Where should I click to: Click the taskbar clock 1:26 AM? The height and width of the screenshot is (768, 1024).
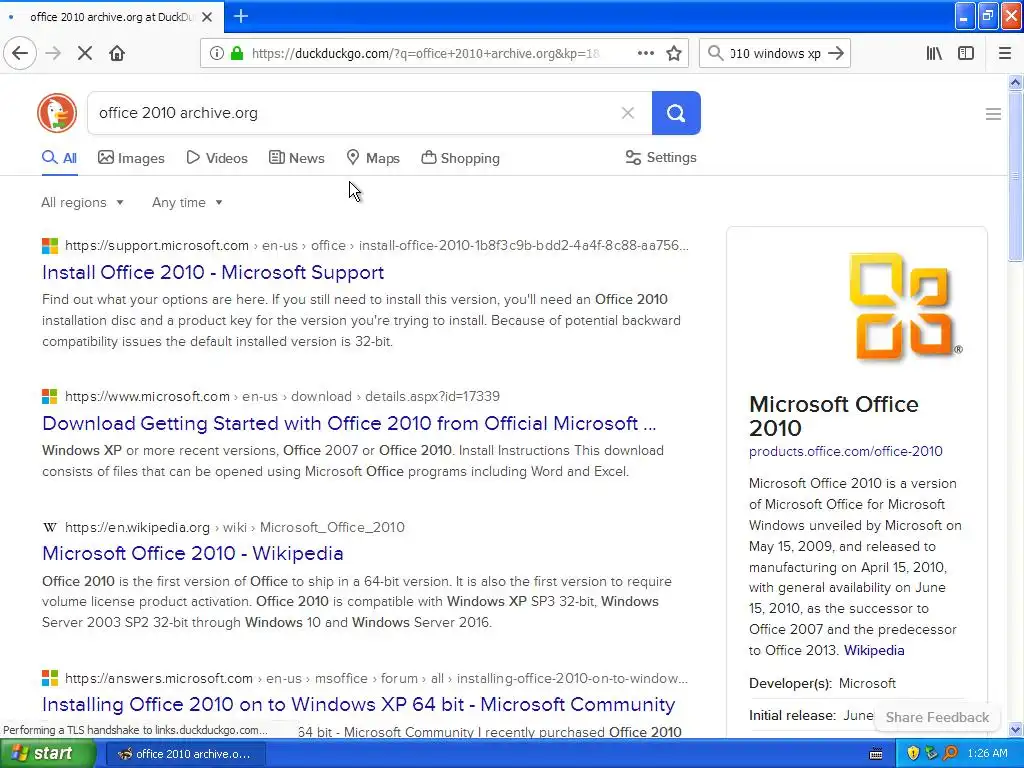987,754
